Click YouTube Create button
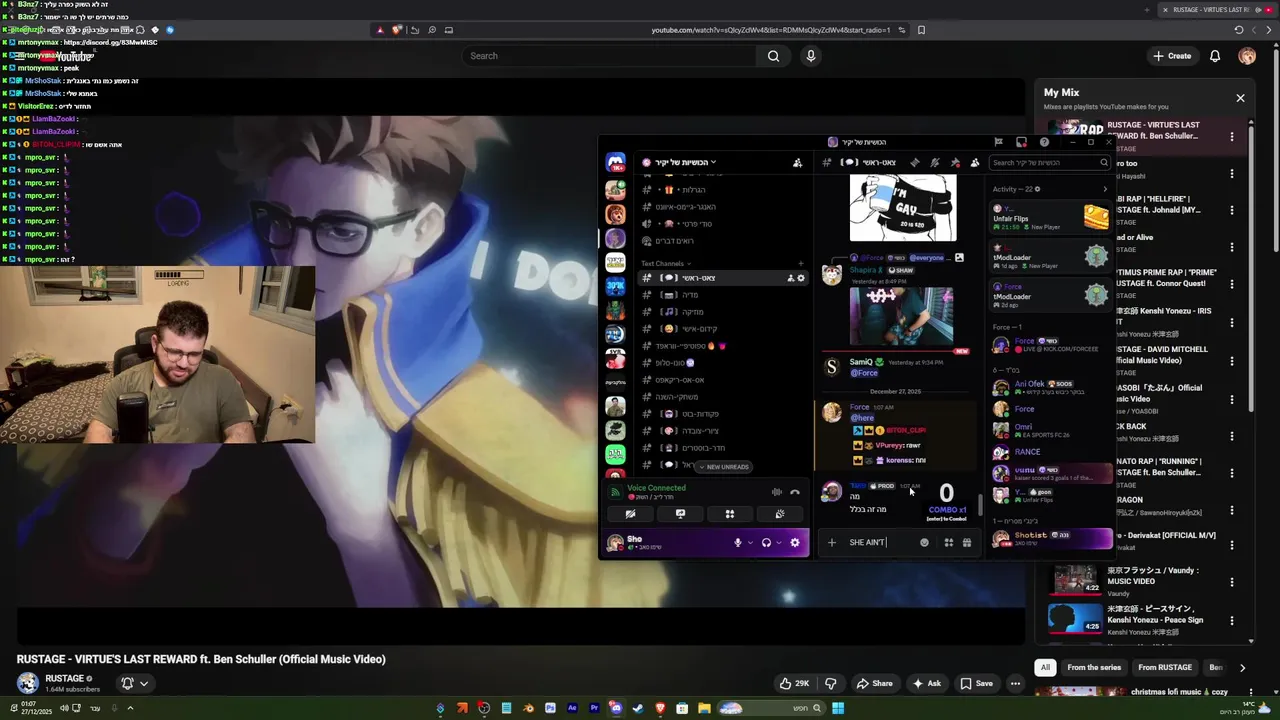The height and width of the screenshot is (720, 1280). click(1172, 56)
